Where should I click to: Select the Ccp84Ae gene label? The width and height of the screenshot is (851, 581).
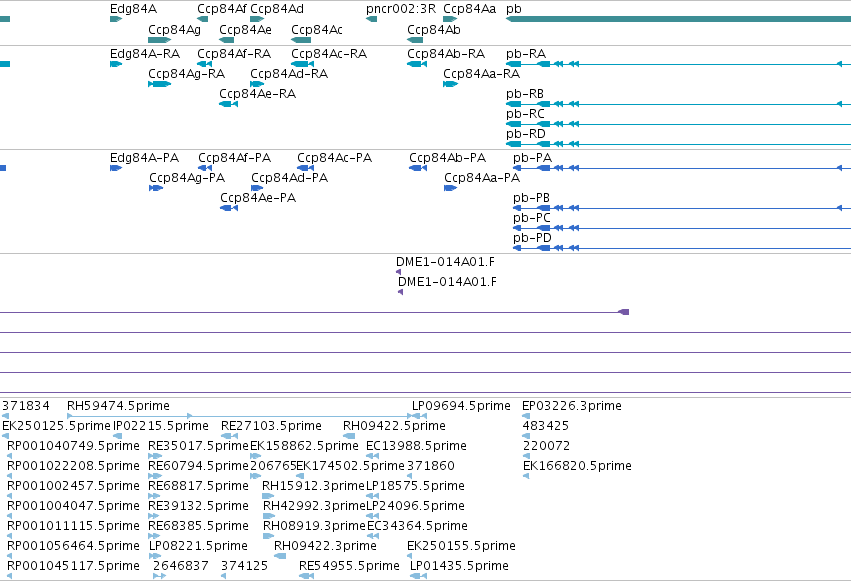point(245,30)
